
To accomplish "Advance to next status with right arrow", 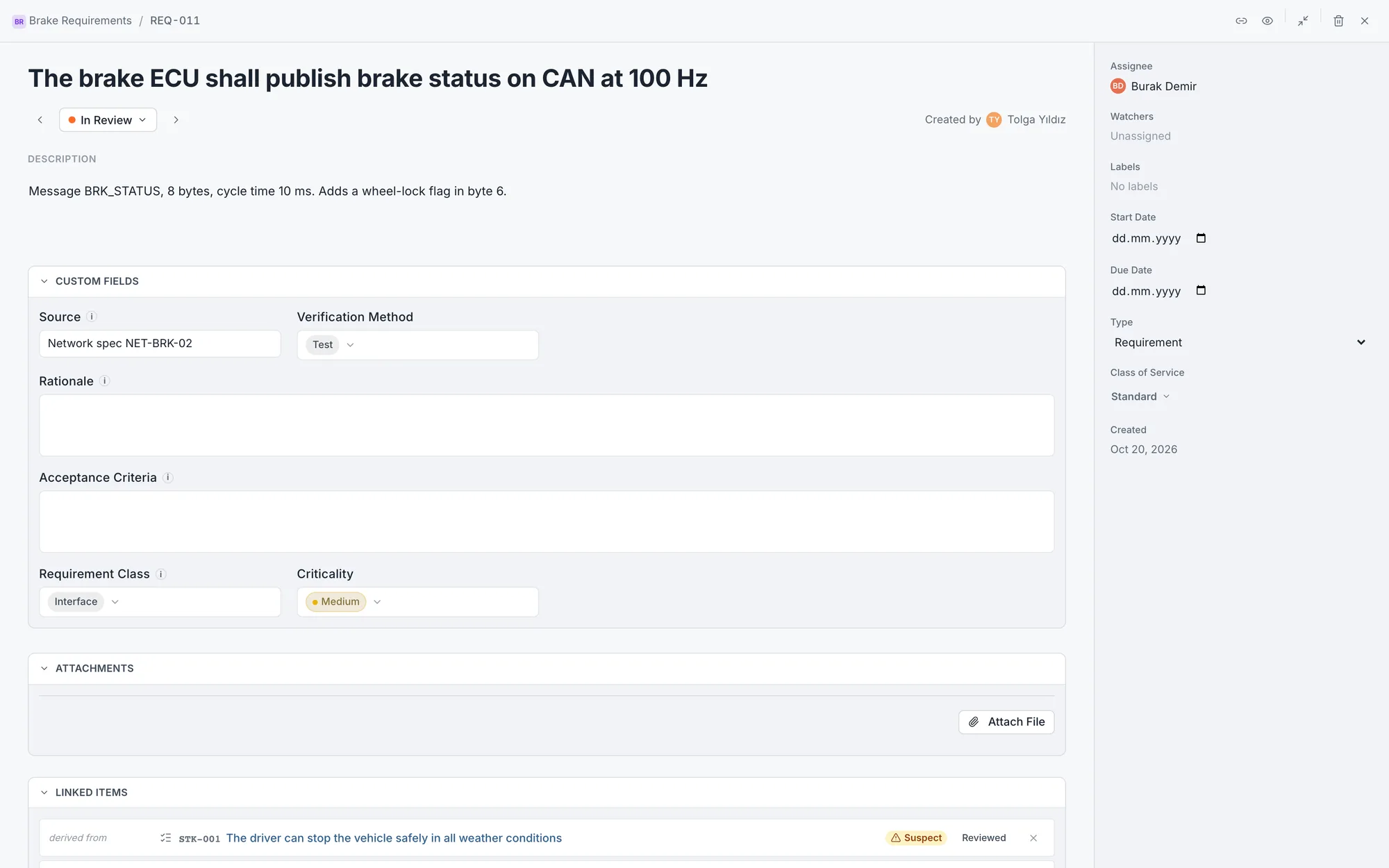I will (176, 120).
